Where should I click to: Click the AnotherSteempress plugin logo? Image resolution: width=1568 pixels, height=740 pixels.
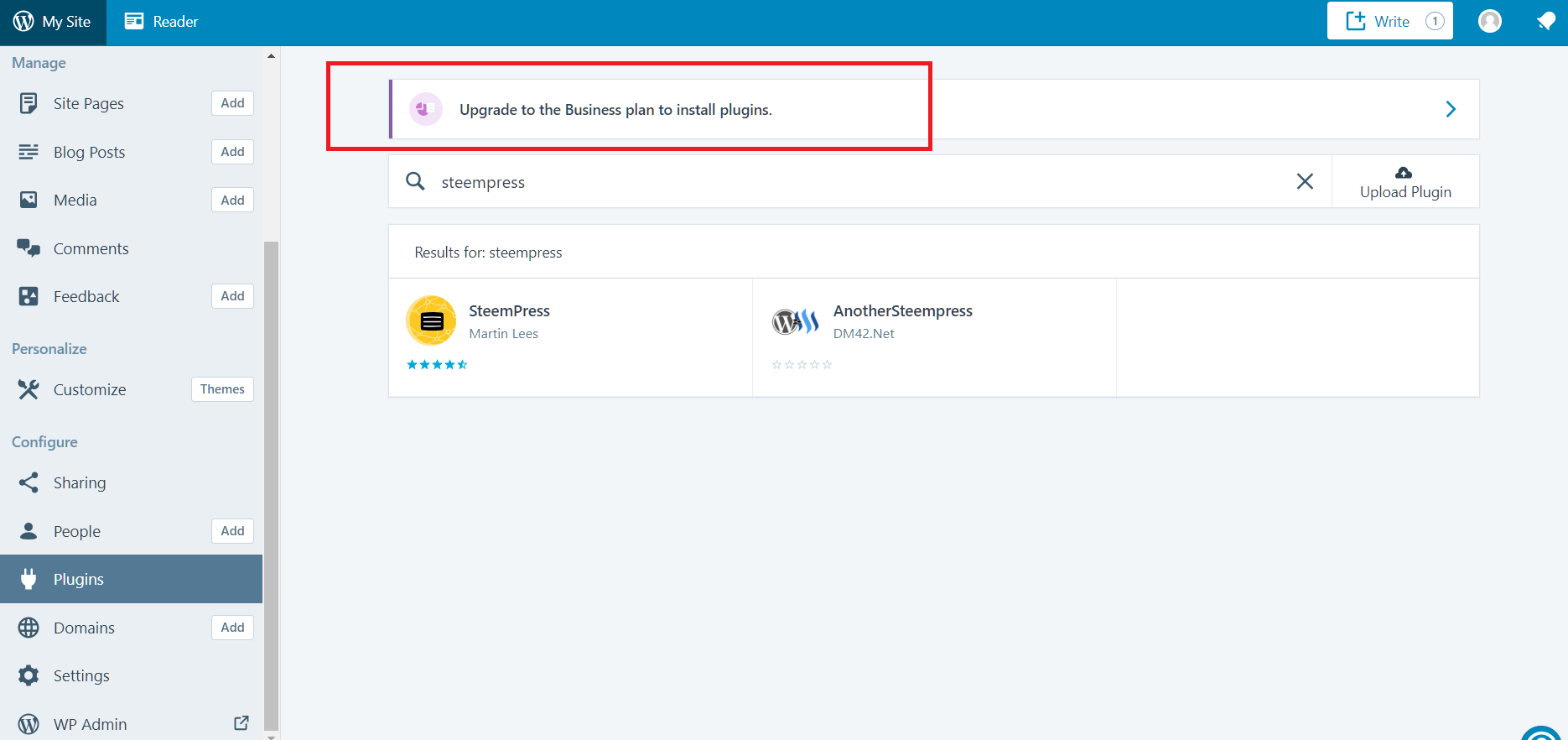(x=795, y=320)
